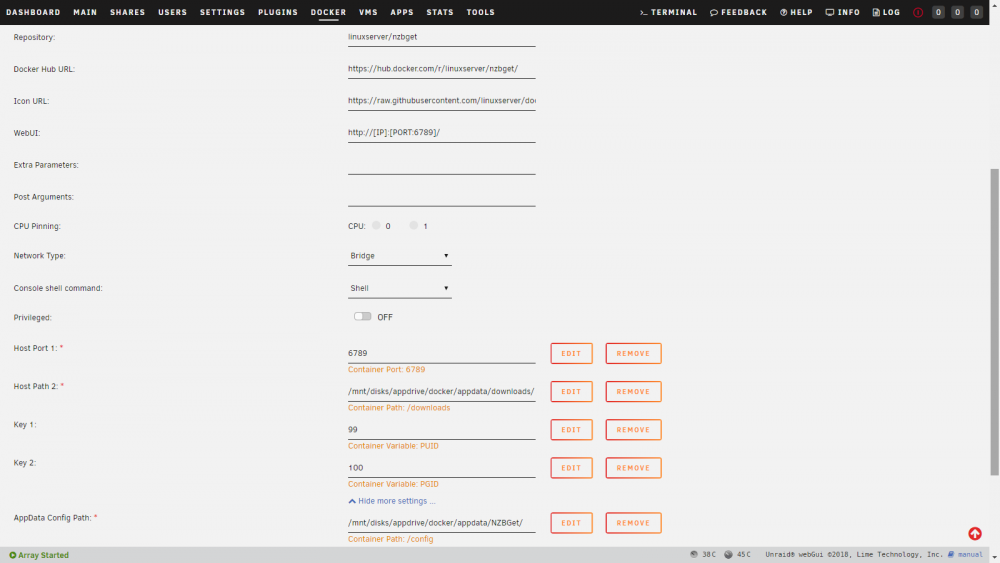This screenshot has width=1000, height=563.
Task: Click the Post Arguments field
Action: (x=441, y=196)
